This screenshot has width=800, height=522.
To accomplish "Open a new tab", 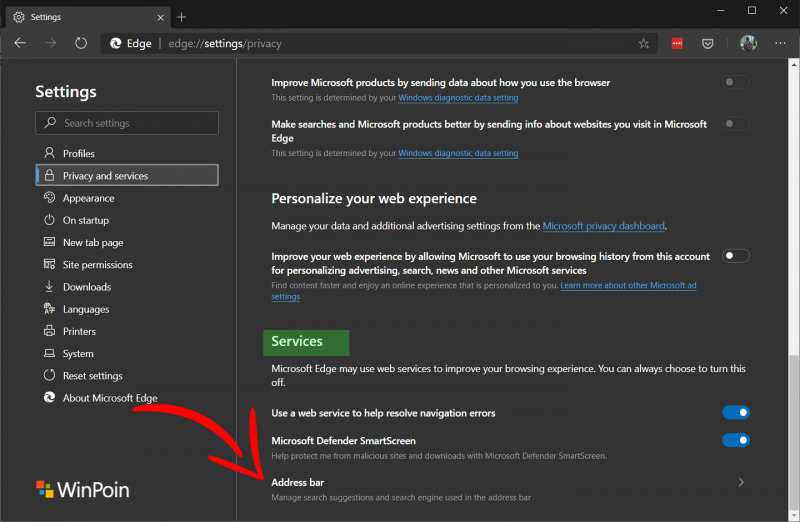I will tap(181, 17).
